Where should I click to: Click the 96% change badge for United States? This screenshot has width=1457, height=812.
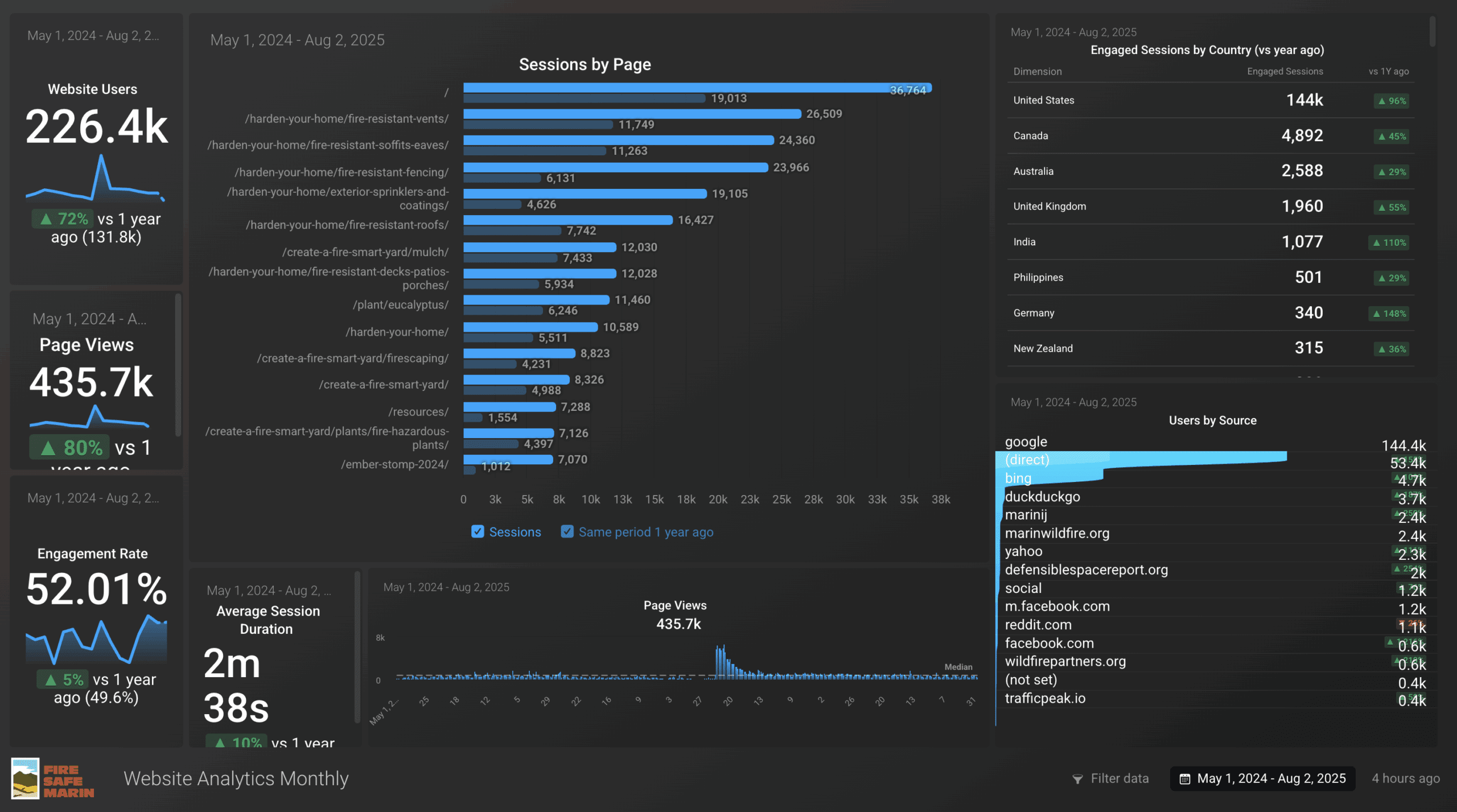click(1392, 101)
